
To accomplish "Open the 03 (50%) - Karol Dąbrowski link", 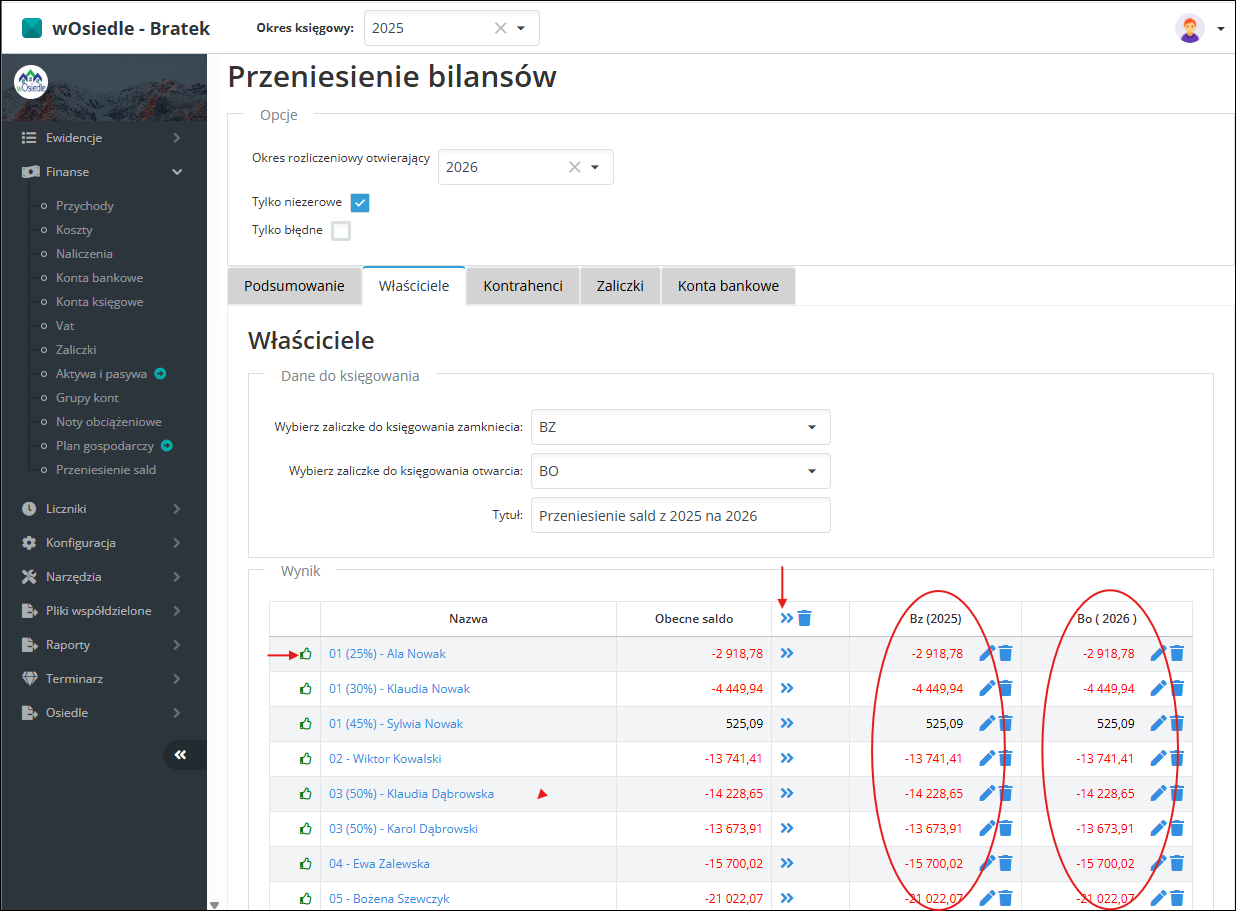I will pyautogui.click(x=403, y=828).
